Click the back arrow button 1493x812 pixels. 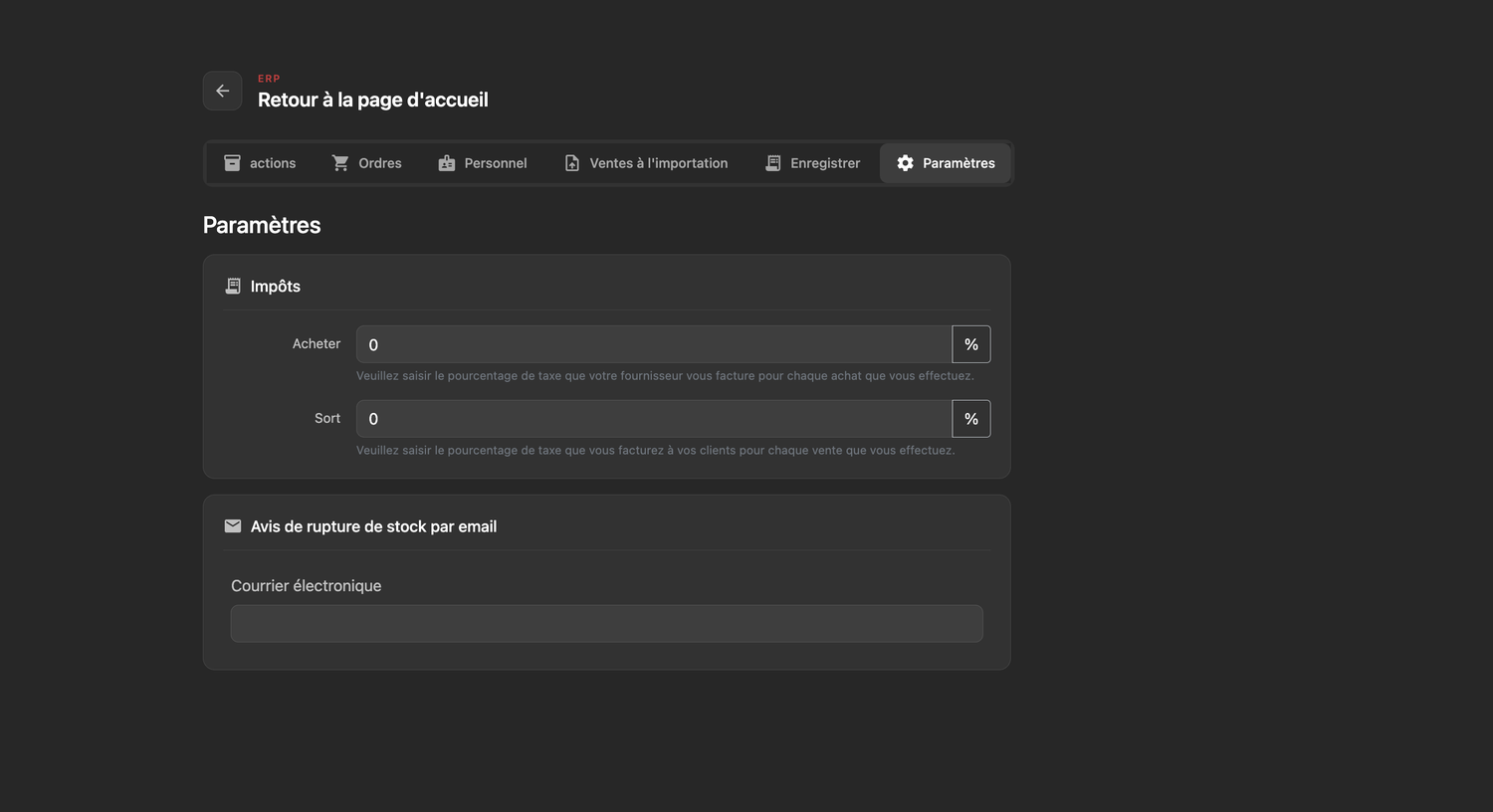coord(222,91)
